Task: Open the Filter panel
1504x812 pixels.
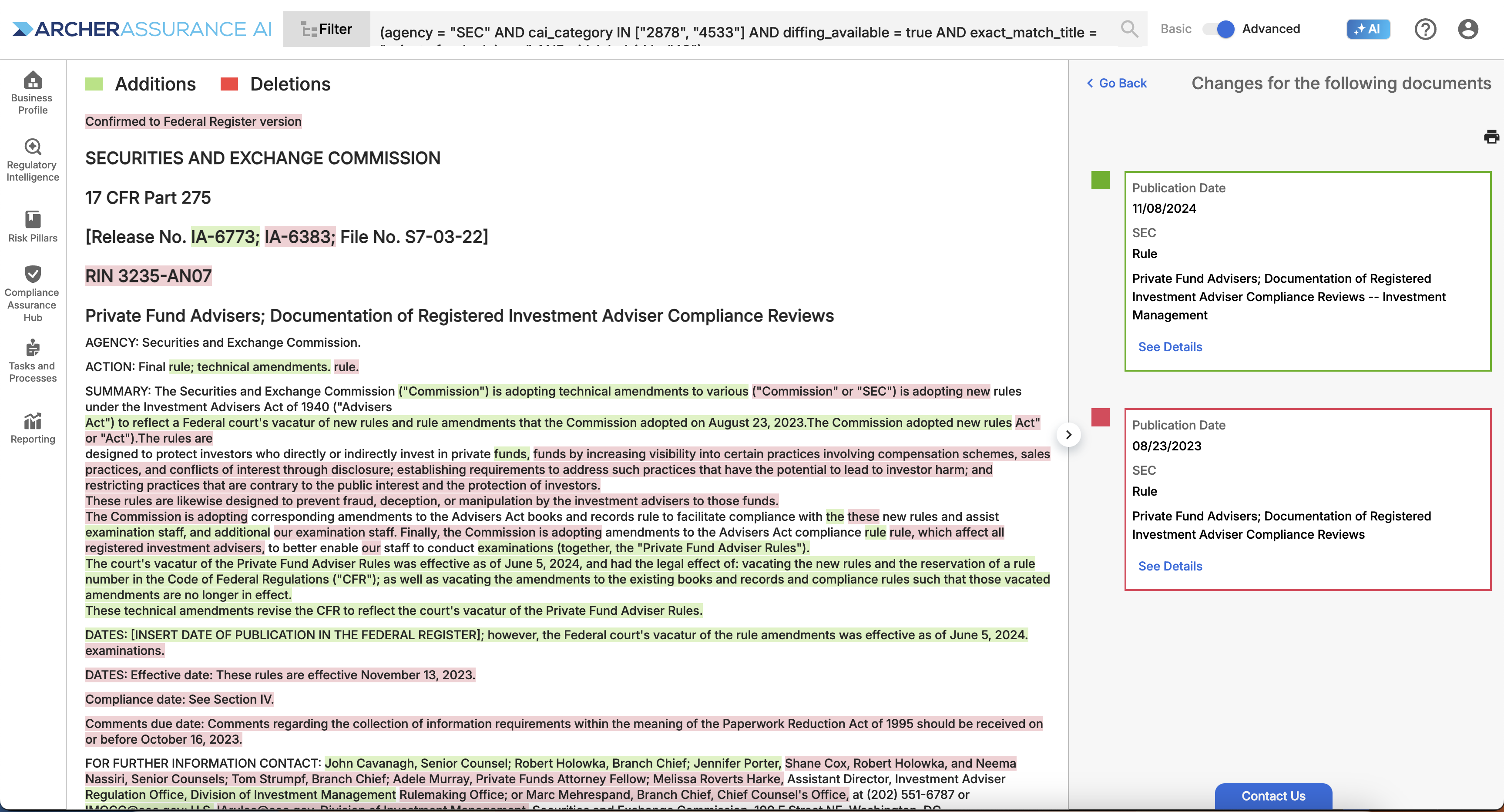Action: click(326, 29)
